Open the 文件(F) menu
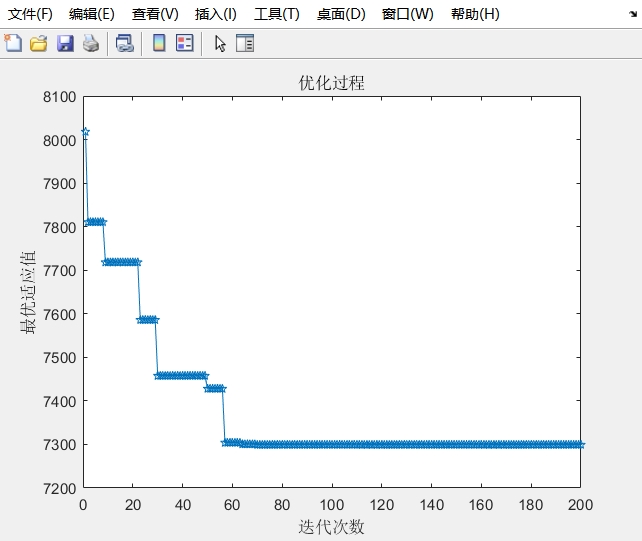This screenshot has width=642, height=541. pyautogui.click(x=30, y=14)
